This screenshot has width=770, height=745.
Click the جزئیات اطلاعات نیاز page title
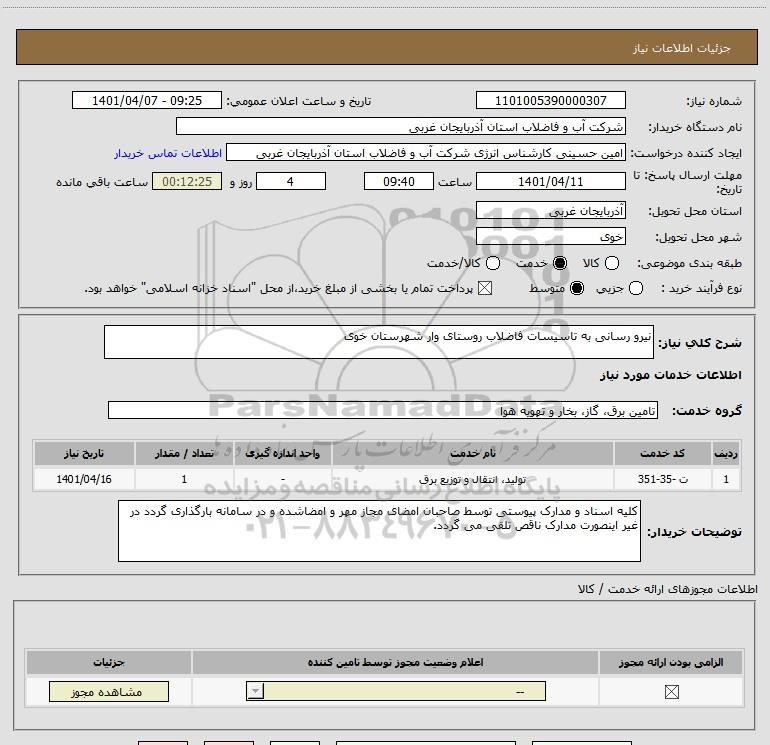682,48
